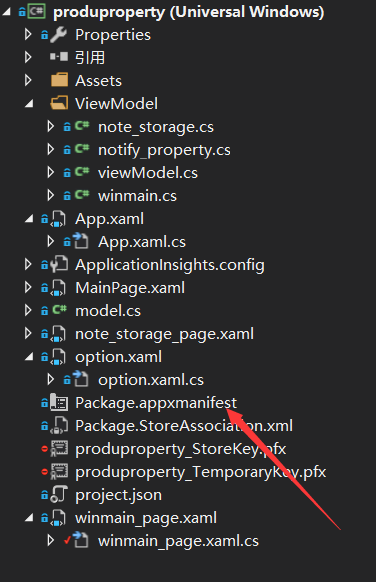Select the model.cs file

click(108, 311)
